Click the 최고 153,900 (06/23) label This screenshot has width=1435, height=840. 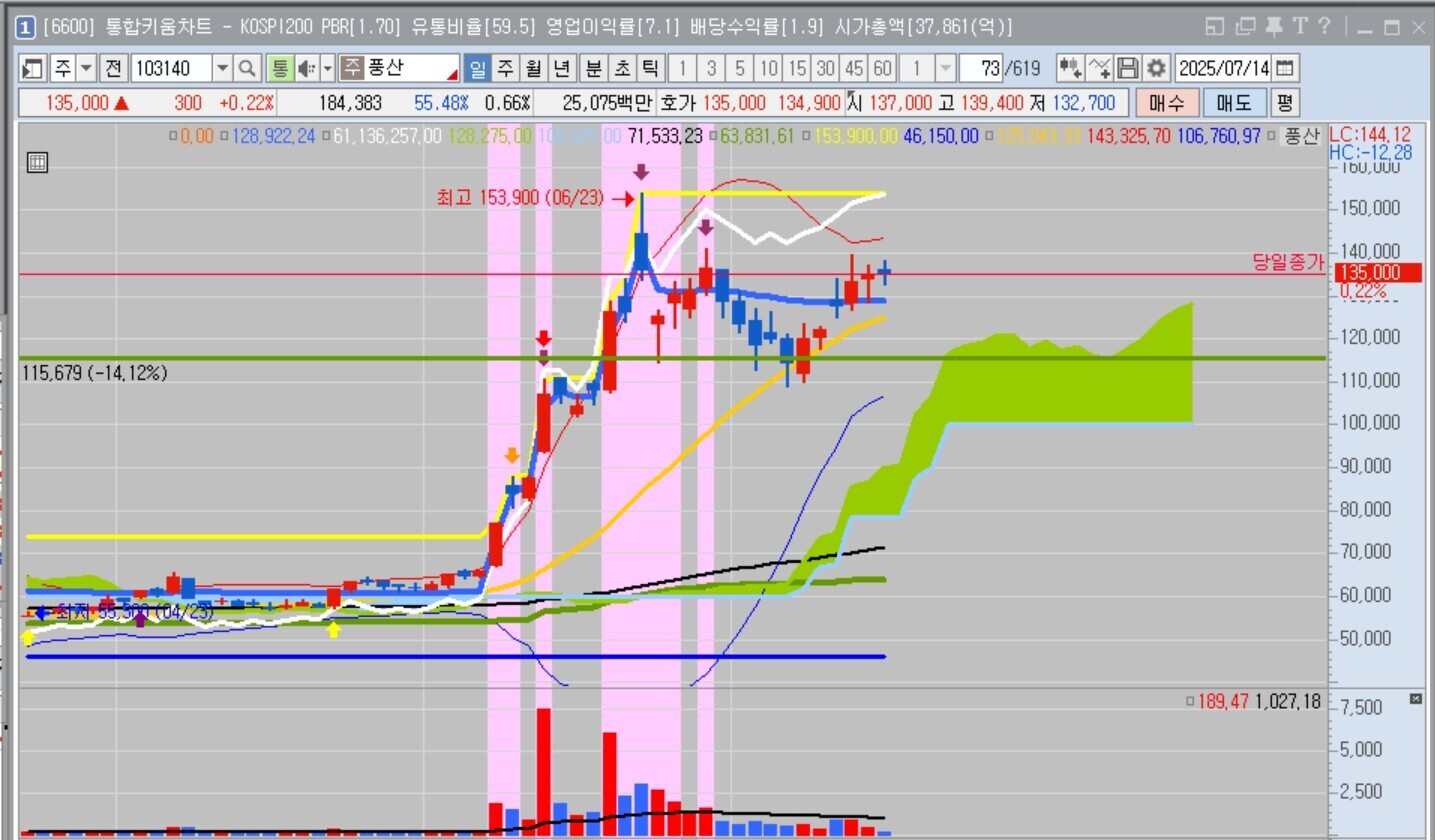coord(520,198)
